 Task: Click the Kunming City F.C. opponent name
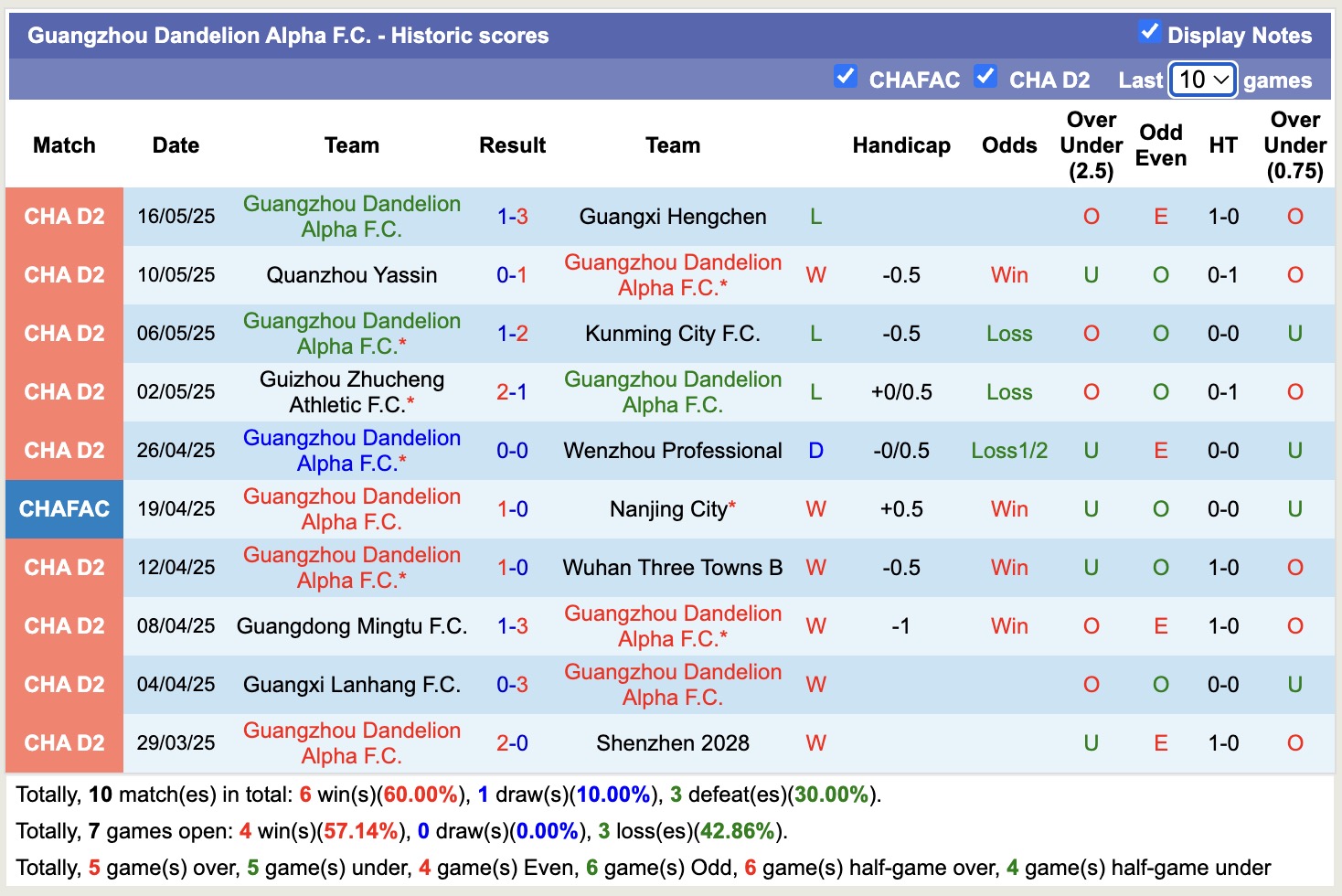673,333
